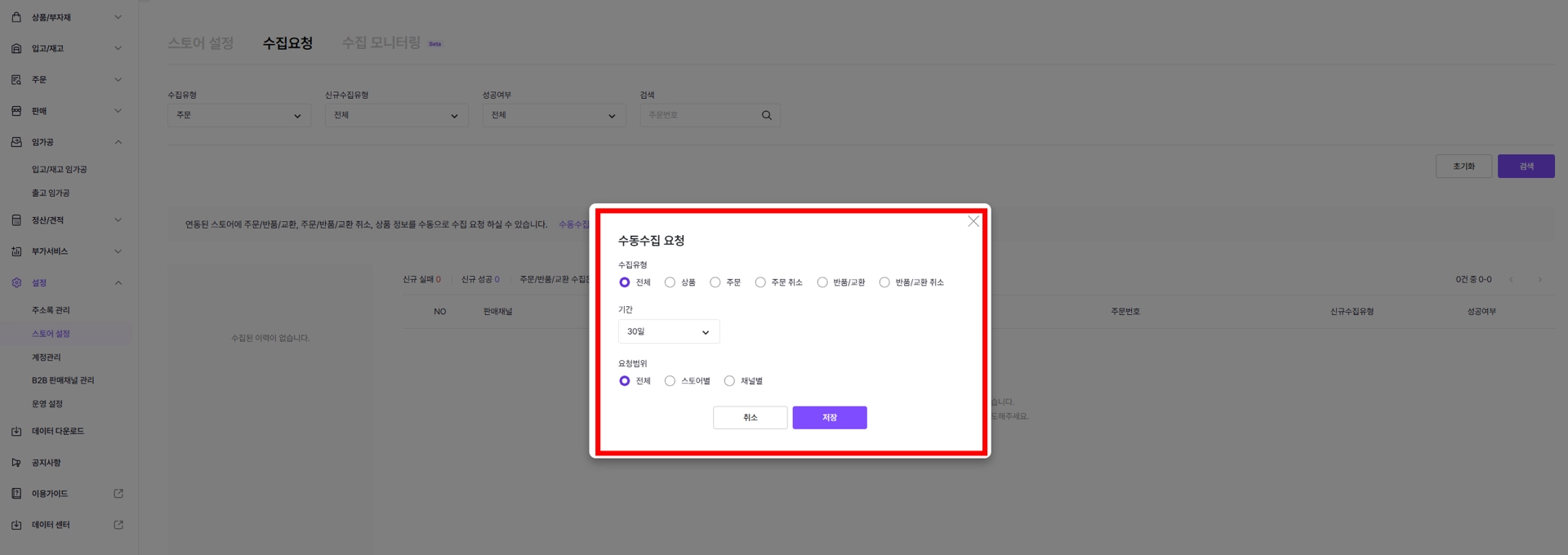Open the 수집유형 주문 filter dropdown

click(239, 115)
